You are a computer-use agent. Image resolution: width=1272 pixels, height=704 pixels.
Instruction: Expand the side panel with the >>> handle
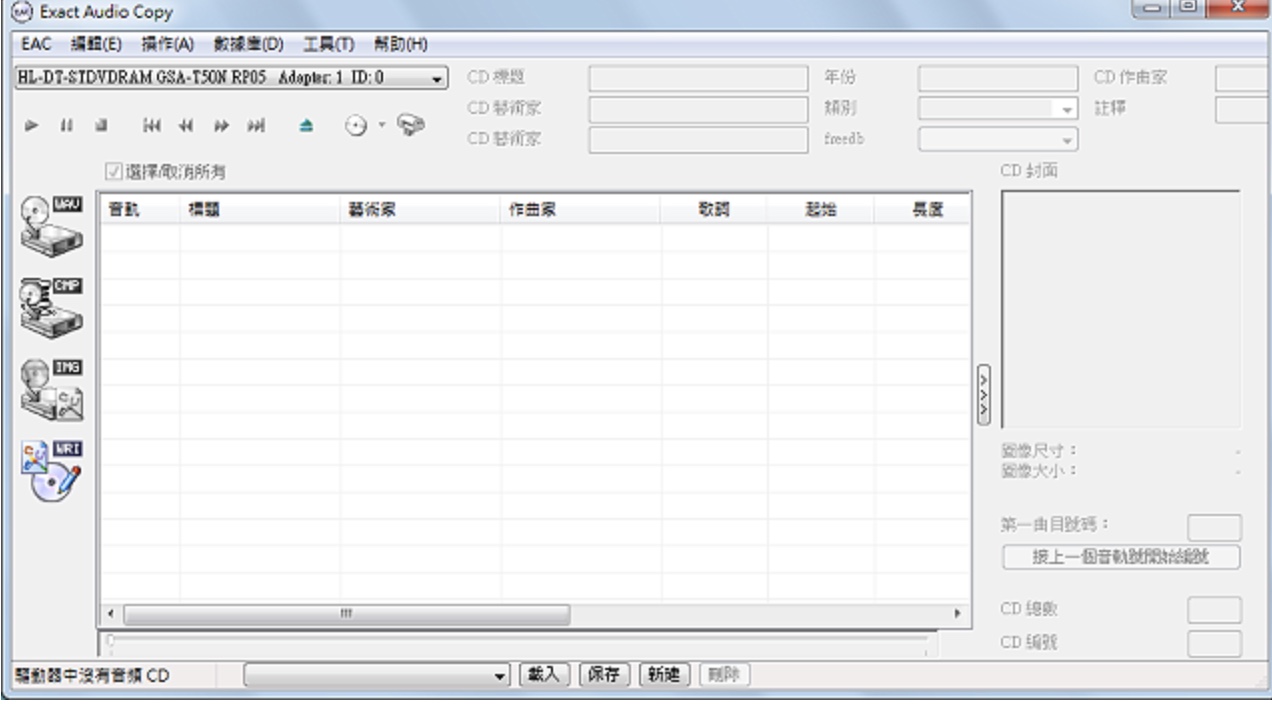[x=983, y=395]
